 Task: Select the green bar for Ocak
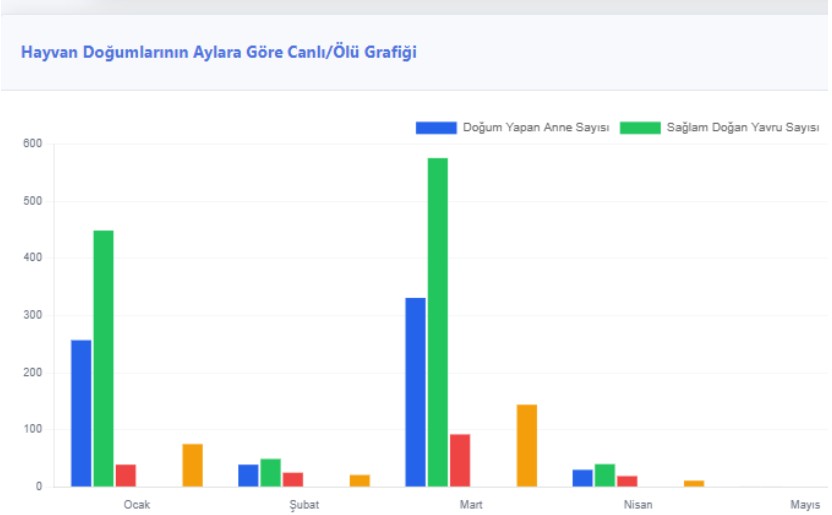tap(103, 359)
